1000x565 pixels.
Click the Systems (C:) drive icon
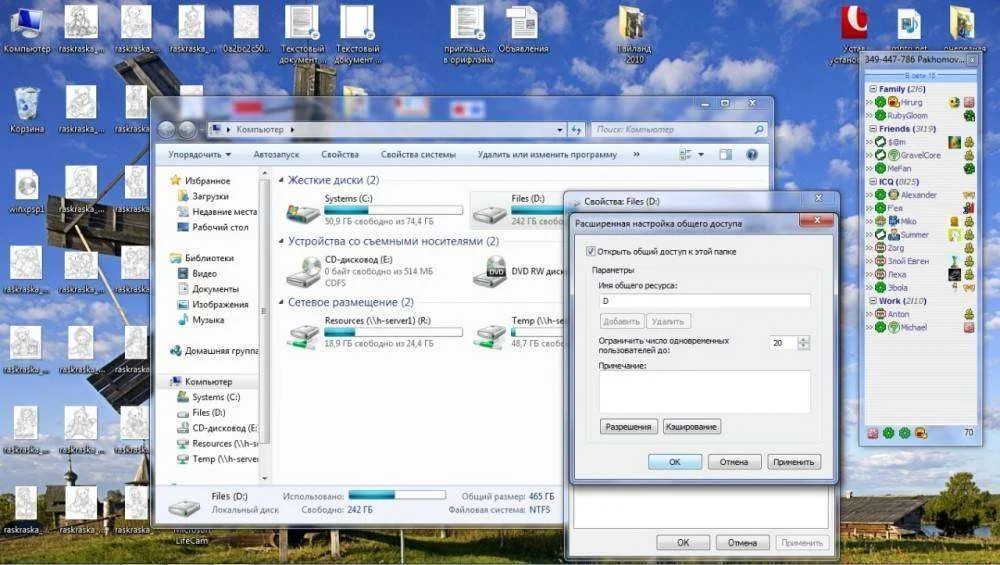[x=304, y=212]
